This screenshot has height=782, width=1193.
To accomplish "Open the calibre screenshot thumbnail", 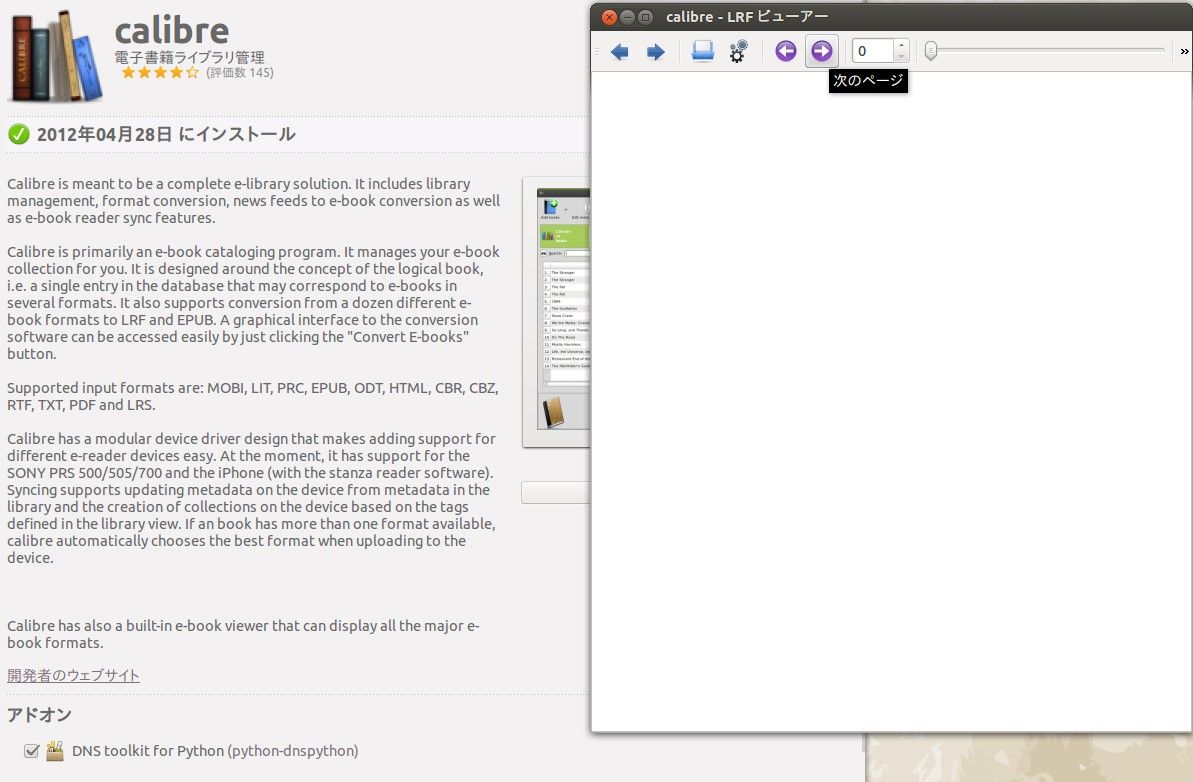I will click(x=556, y=312).
